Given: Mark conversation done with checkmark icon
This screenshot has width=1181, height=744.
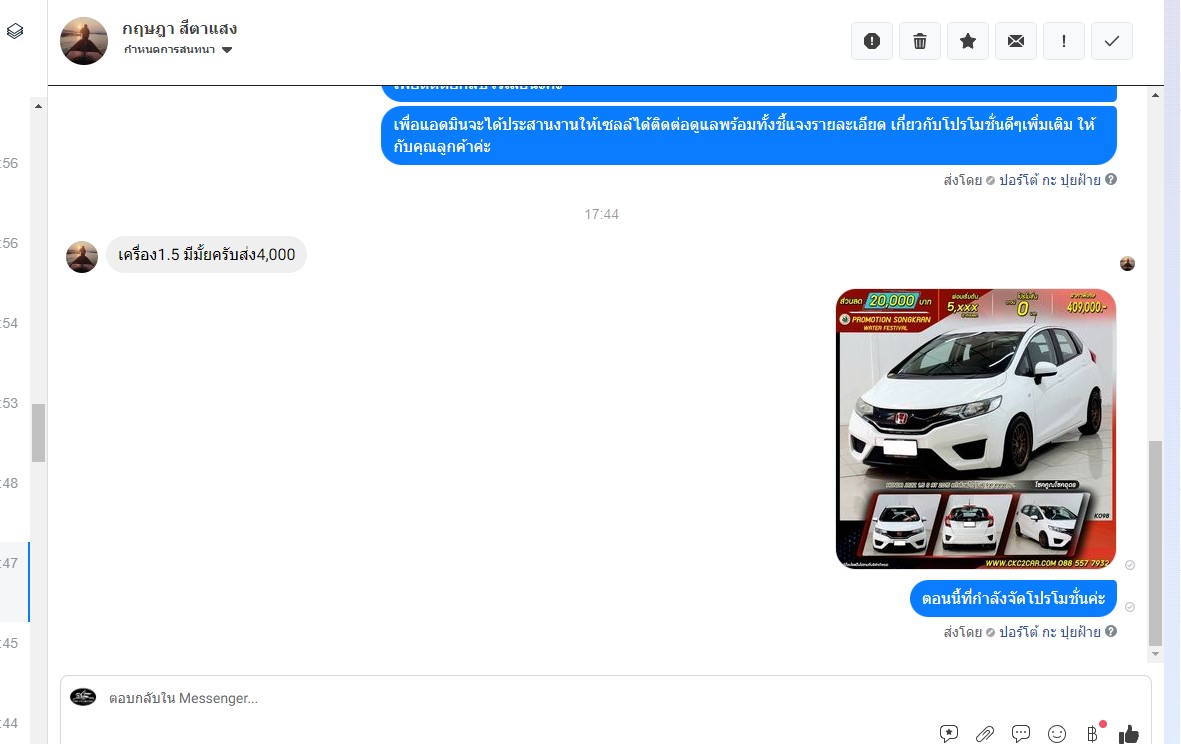Looking at the screenshot, I should (x=1112, y=41).
